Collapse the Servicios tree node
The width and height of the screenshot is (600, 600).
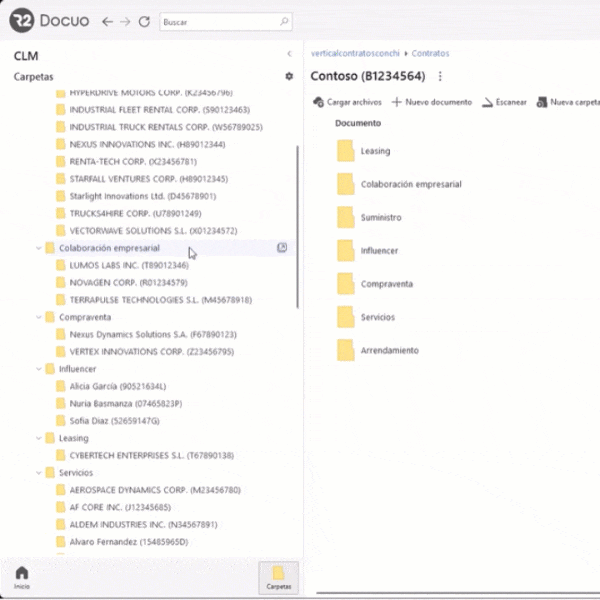click(x=39, y=472)
